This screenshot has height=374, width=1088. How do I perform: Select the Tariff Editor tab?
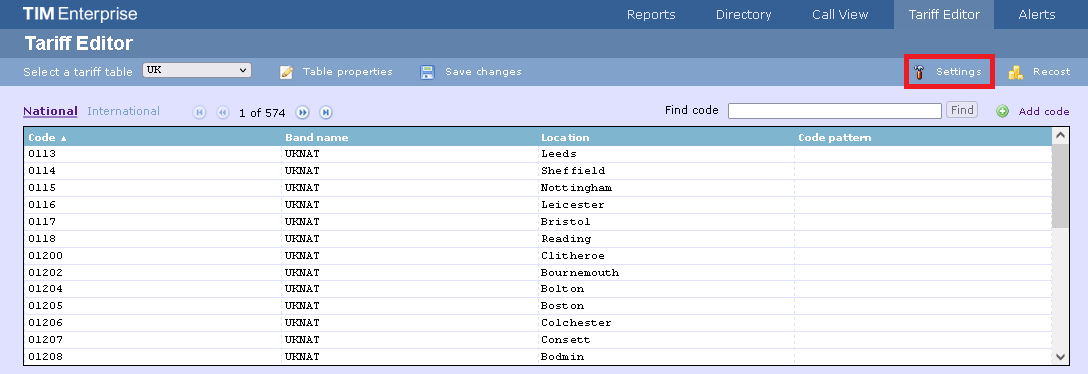pos(944,15)
